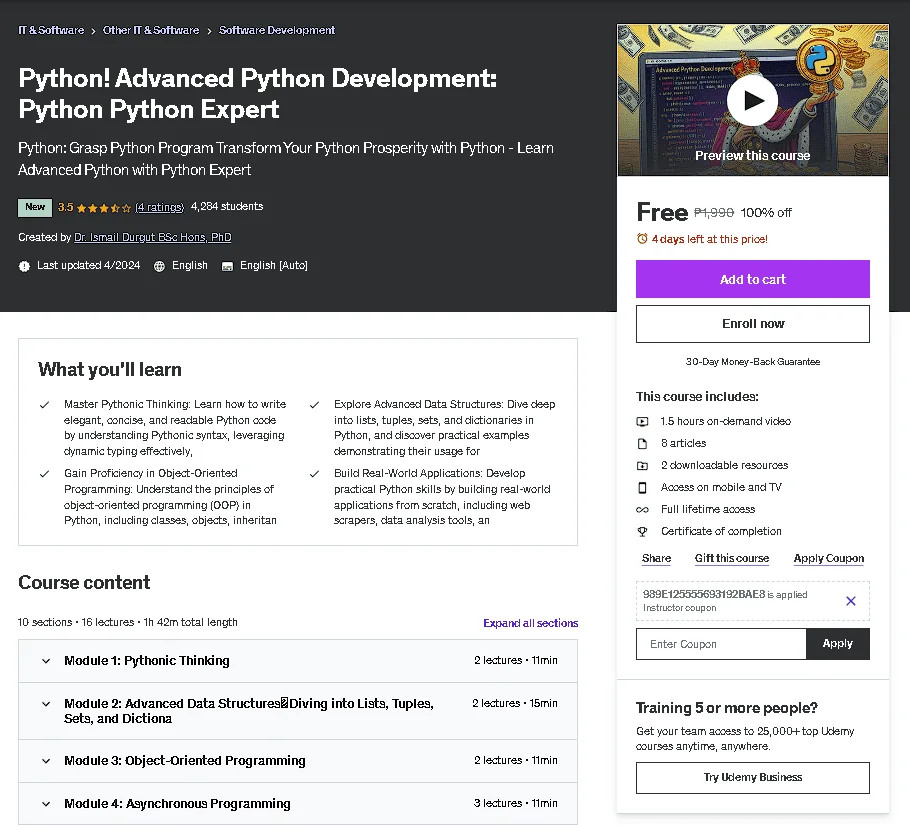Click the English [Auto] captions text
Viewport: 910px width, 825px height.
click(x=274, y=265)
